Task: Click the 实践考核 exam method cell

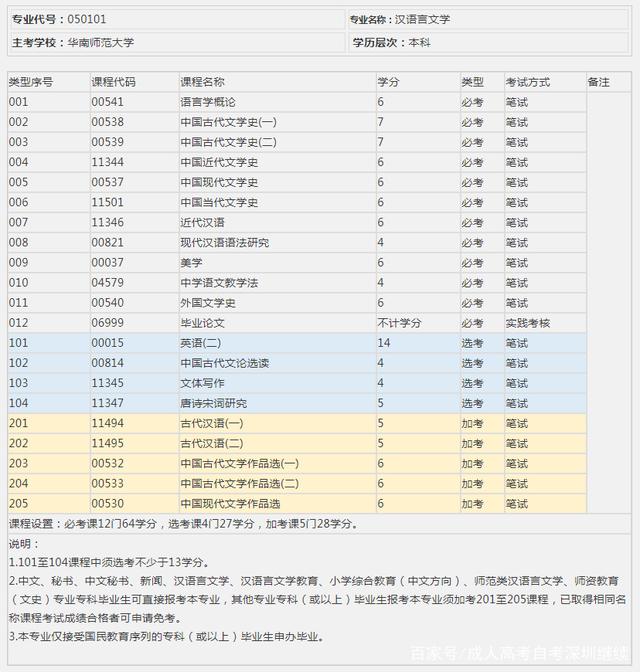Action: click(x=527, y=323)
